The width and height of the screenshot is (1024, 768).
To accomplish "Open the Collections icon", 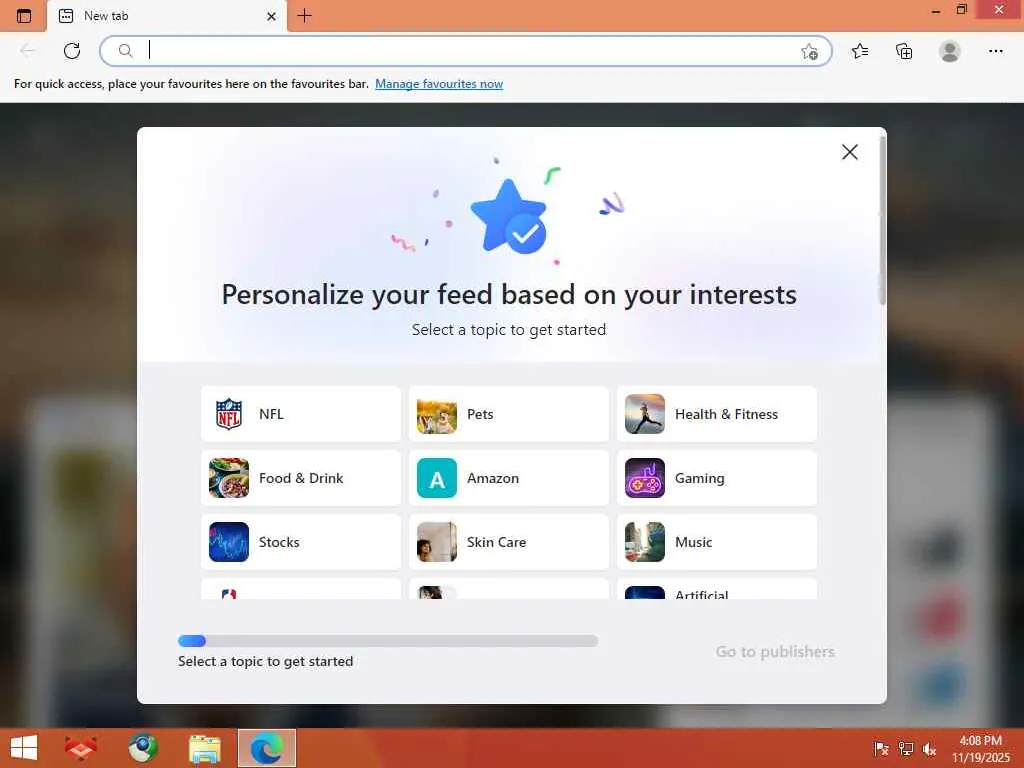I will [x=904, y=51].
